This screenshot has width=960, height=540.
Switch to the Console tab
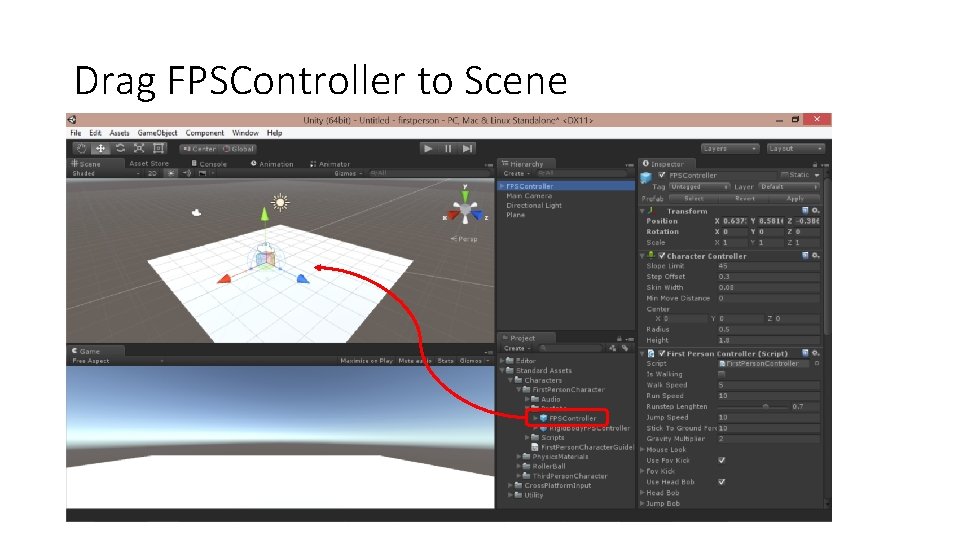[209, 163]
